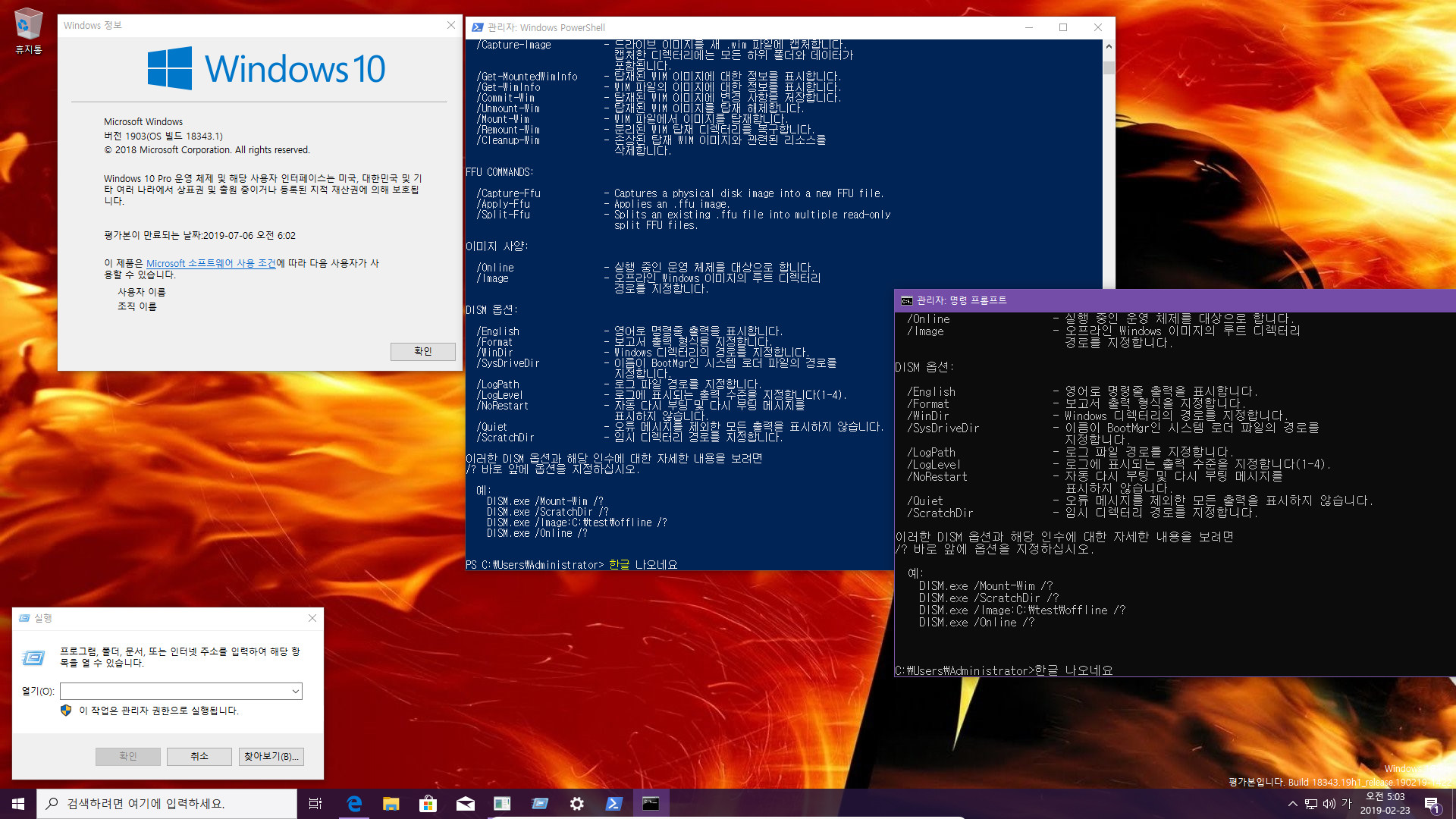Click the 관리자: 명령 프롬프트 title bar
This screenshot has width=1456, height=819.
(1175, 300)
